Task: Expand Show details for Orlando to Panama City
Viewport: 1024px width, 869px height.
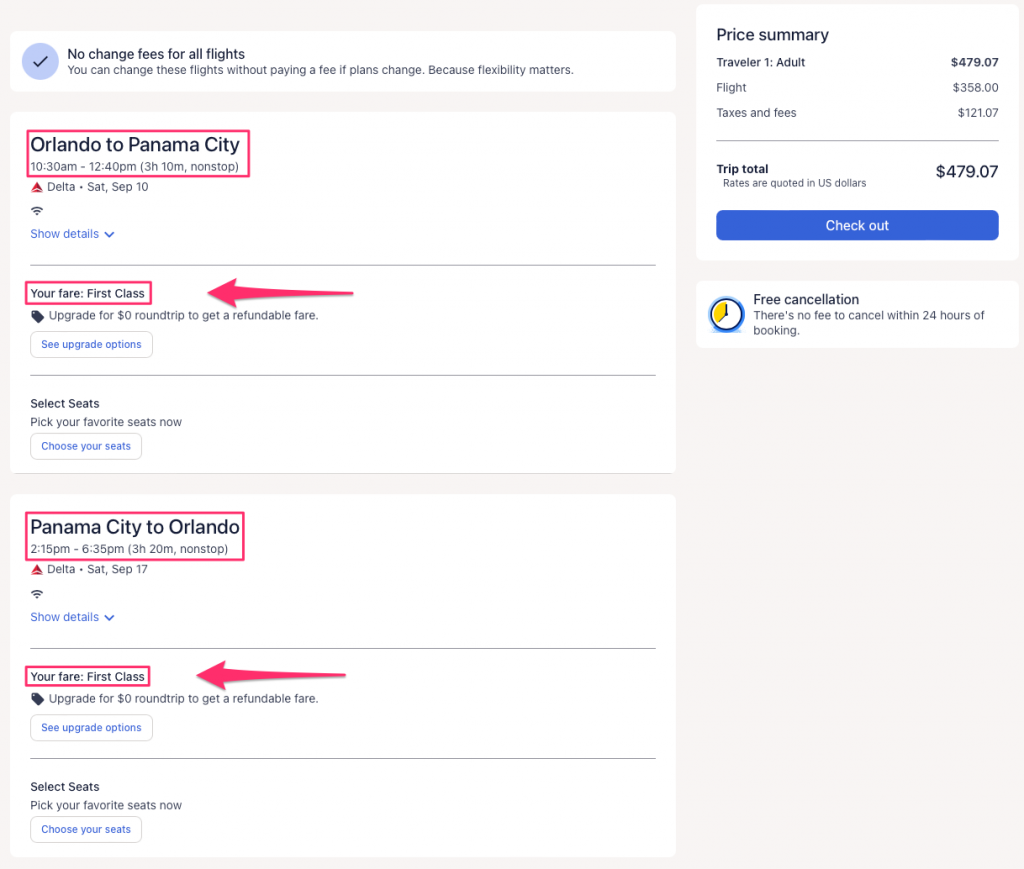Action: point(72,234)
